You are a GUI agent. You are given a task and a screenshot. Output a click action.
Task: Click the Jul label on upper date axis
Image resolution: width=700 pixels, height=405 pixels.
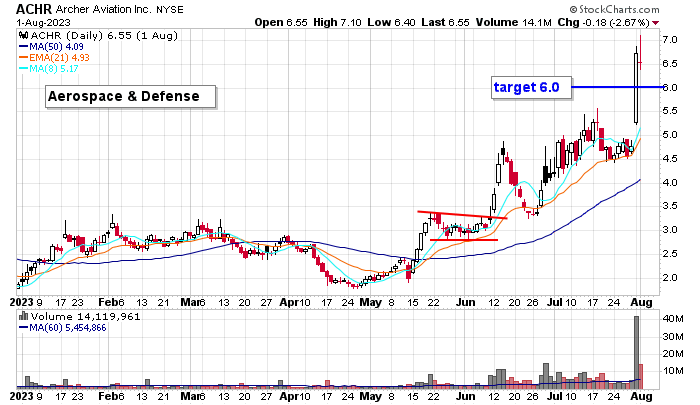tap(554, 302)
